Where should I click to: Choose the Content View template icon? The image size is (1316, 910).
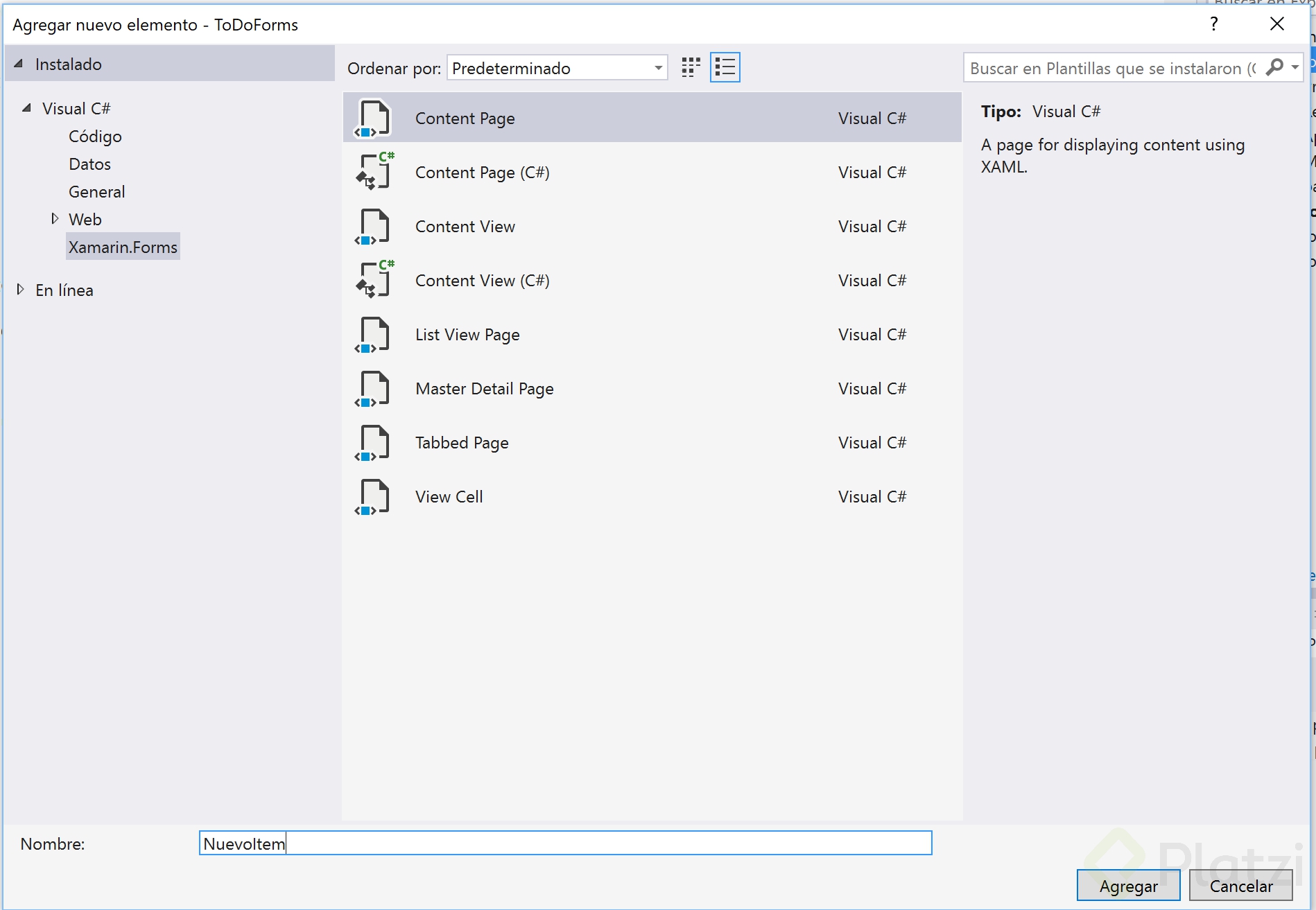click(374, 227)
